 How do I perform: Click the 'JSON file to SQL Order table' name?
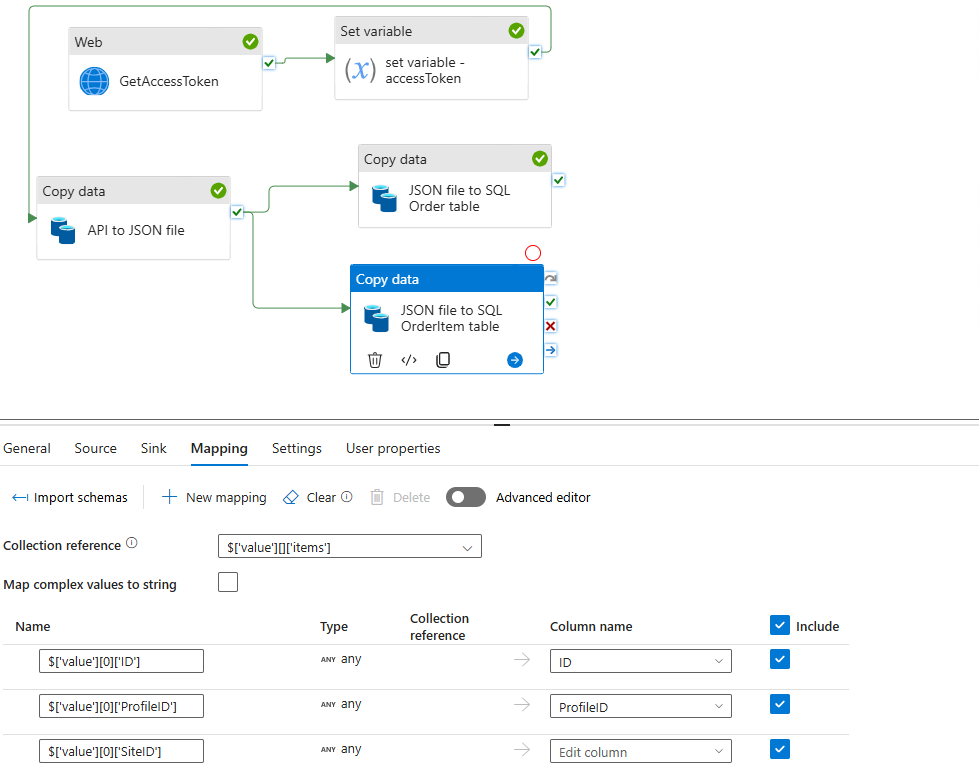(x=460, y=198)
